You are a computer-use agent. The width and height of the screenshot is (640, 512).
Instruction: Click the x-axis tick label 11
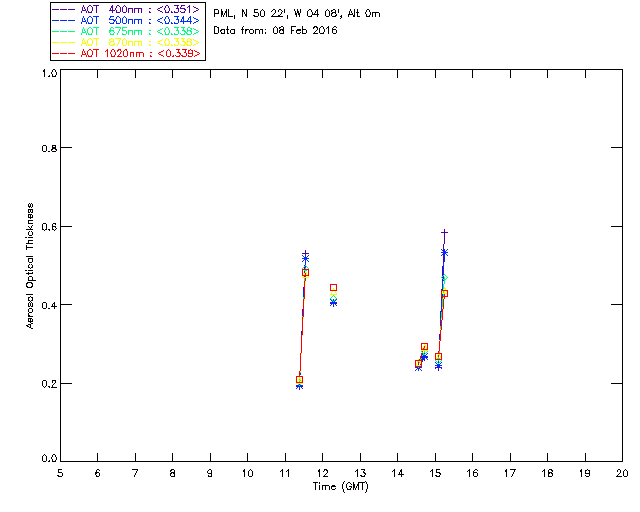pyautogui.click(x=285, y=473)
